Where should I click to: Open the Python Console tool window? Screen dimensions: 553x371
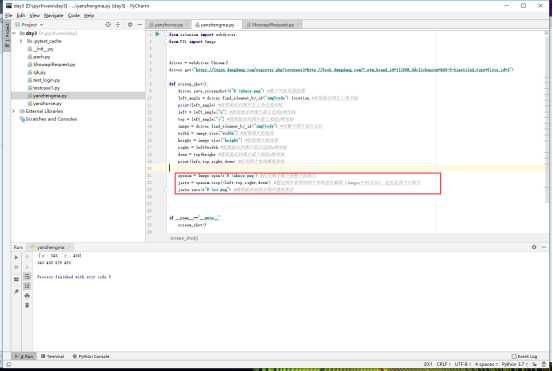click(91, 356)
